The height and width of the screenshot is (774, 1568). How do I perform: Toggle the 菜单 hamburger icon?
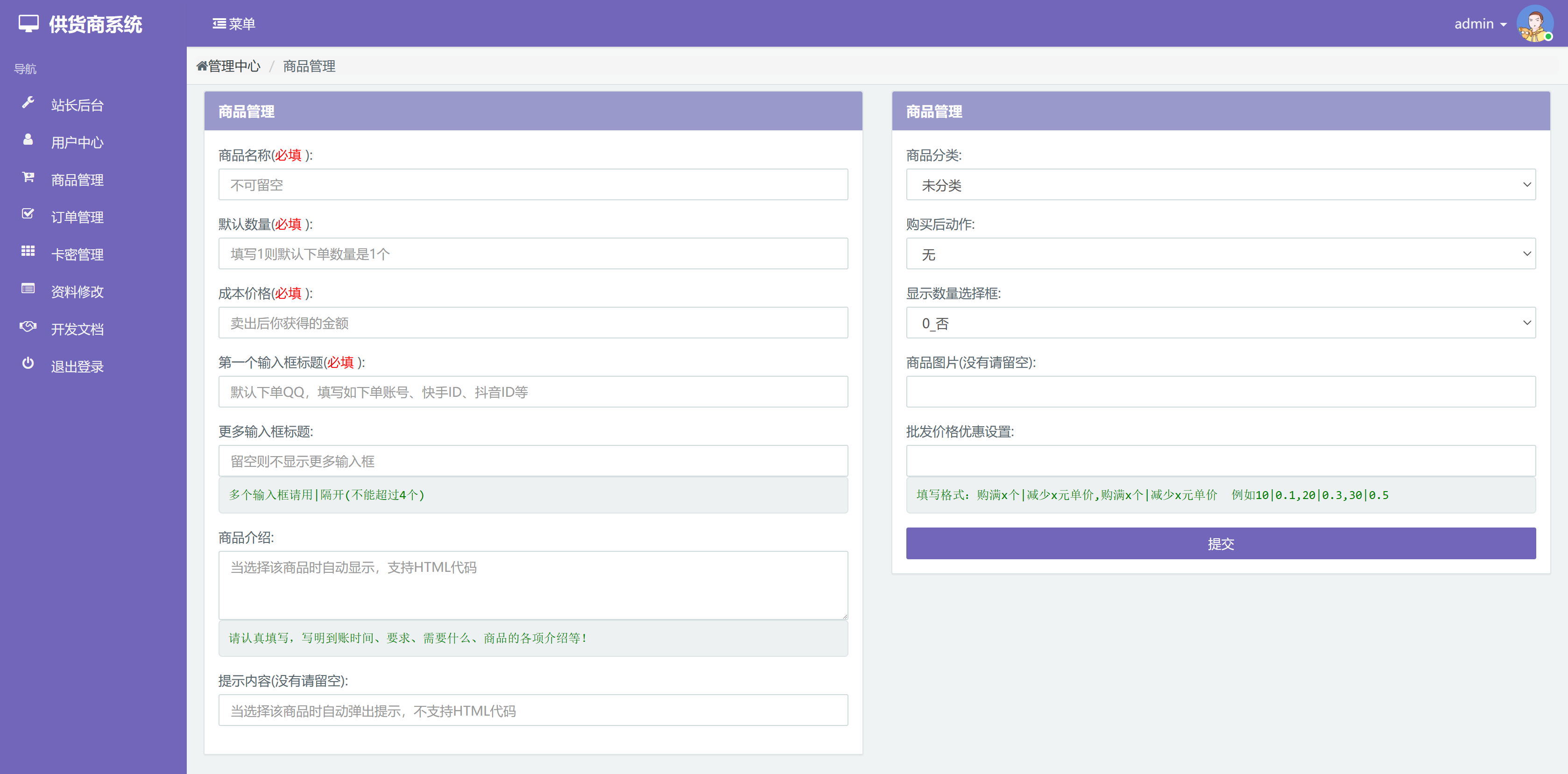point(219,24)
